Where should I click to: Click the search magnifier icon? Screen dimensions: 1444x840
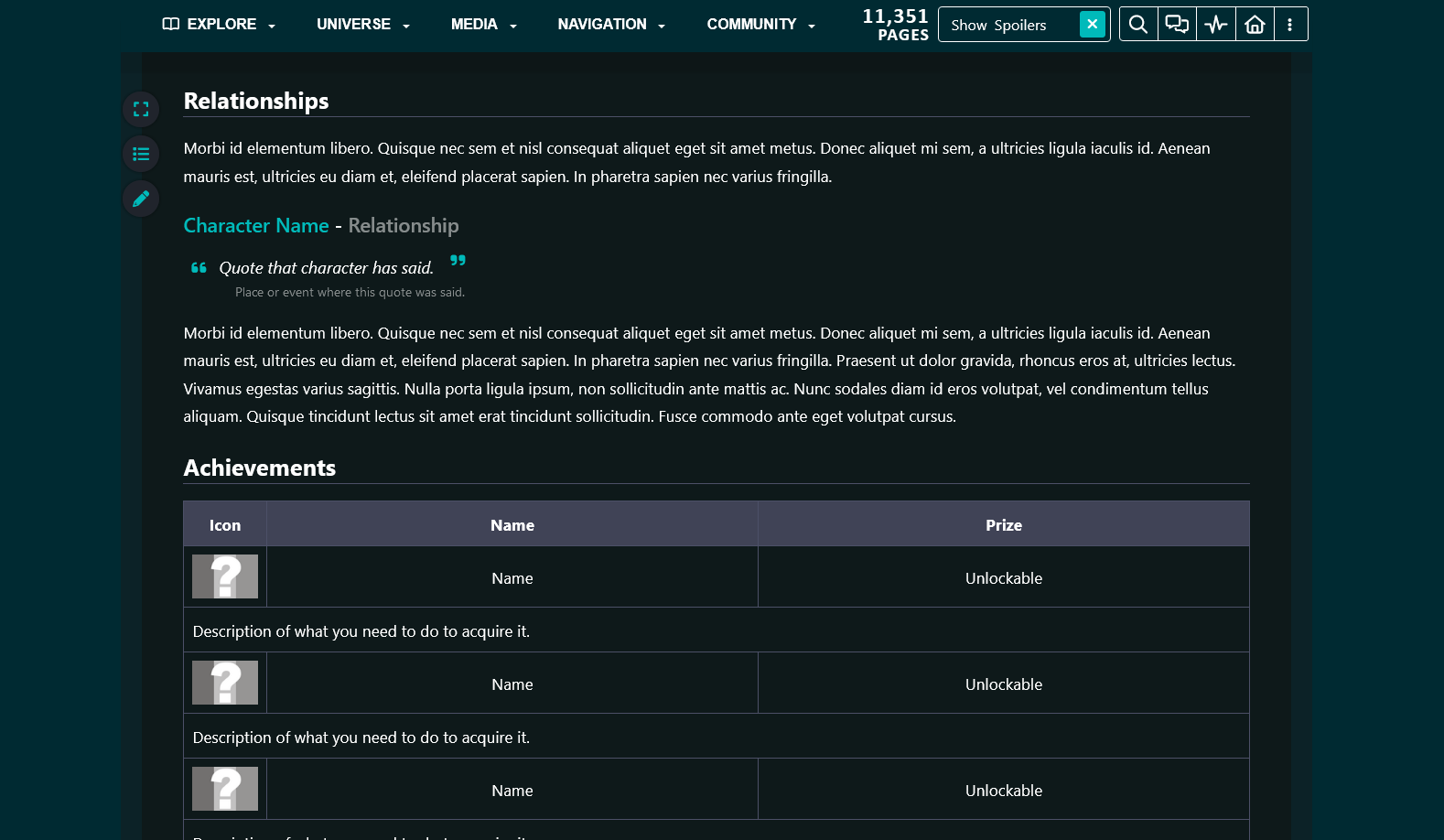[x=1137, y=25]
